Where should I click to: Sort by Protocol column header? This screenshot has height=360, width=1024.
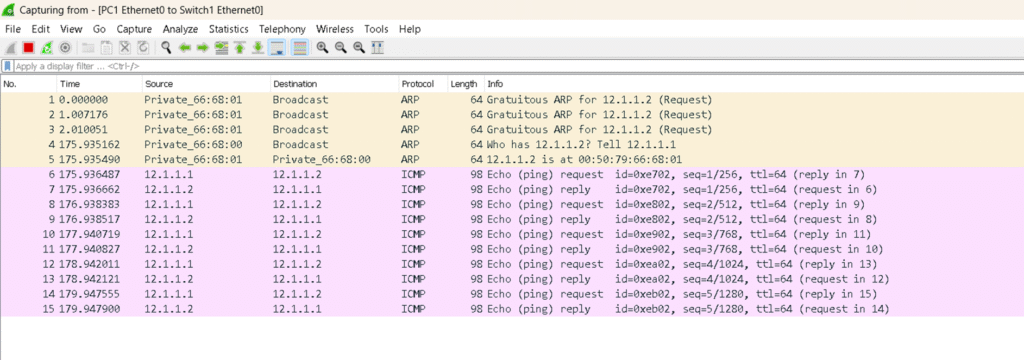pos(423,84)
